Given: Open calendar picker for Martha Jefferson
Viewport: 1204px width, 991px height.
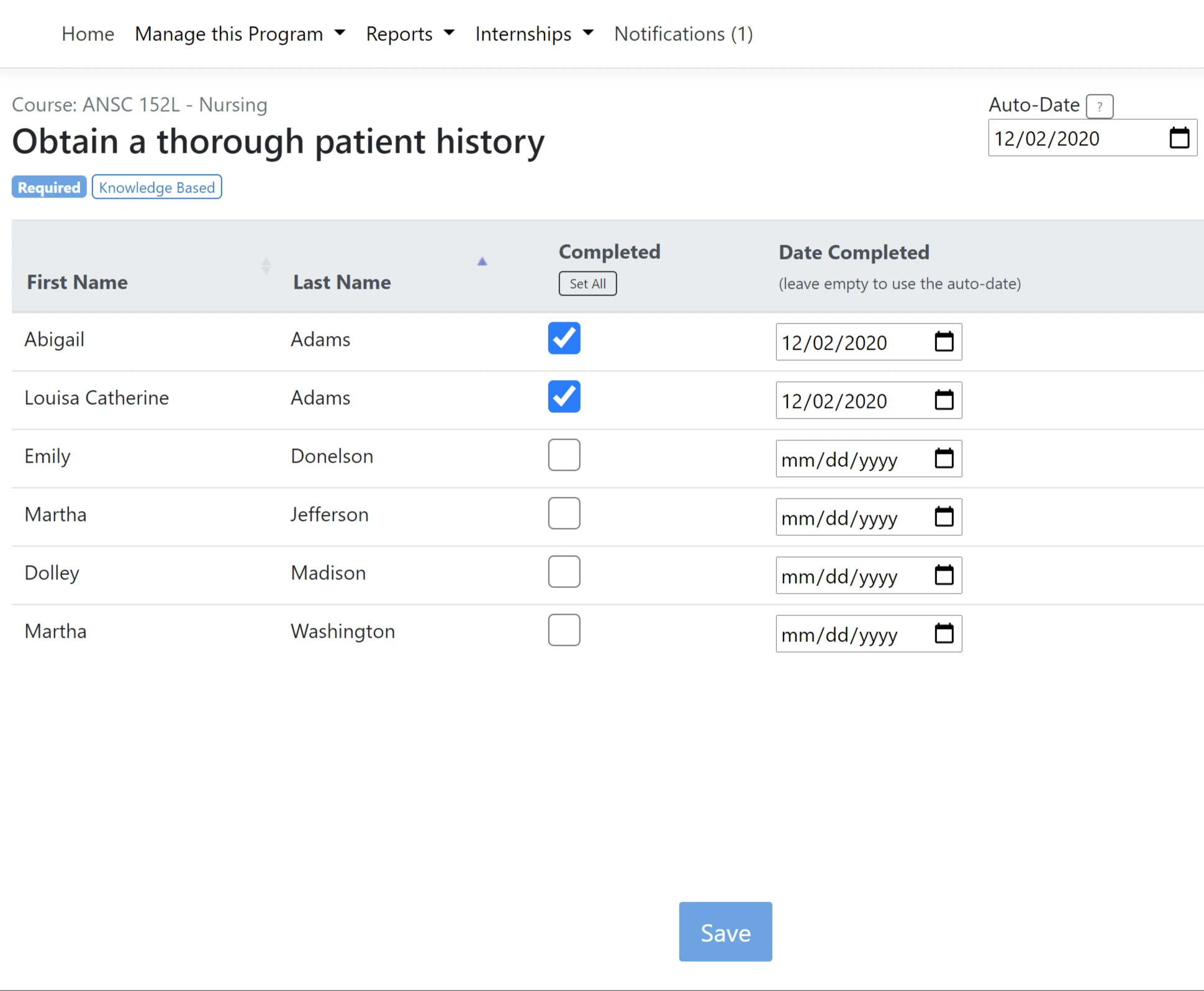Looking at the screenshot, I should (x=943, y=517).
